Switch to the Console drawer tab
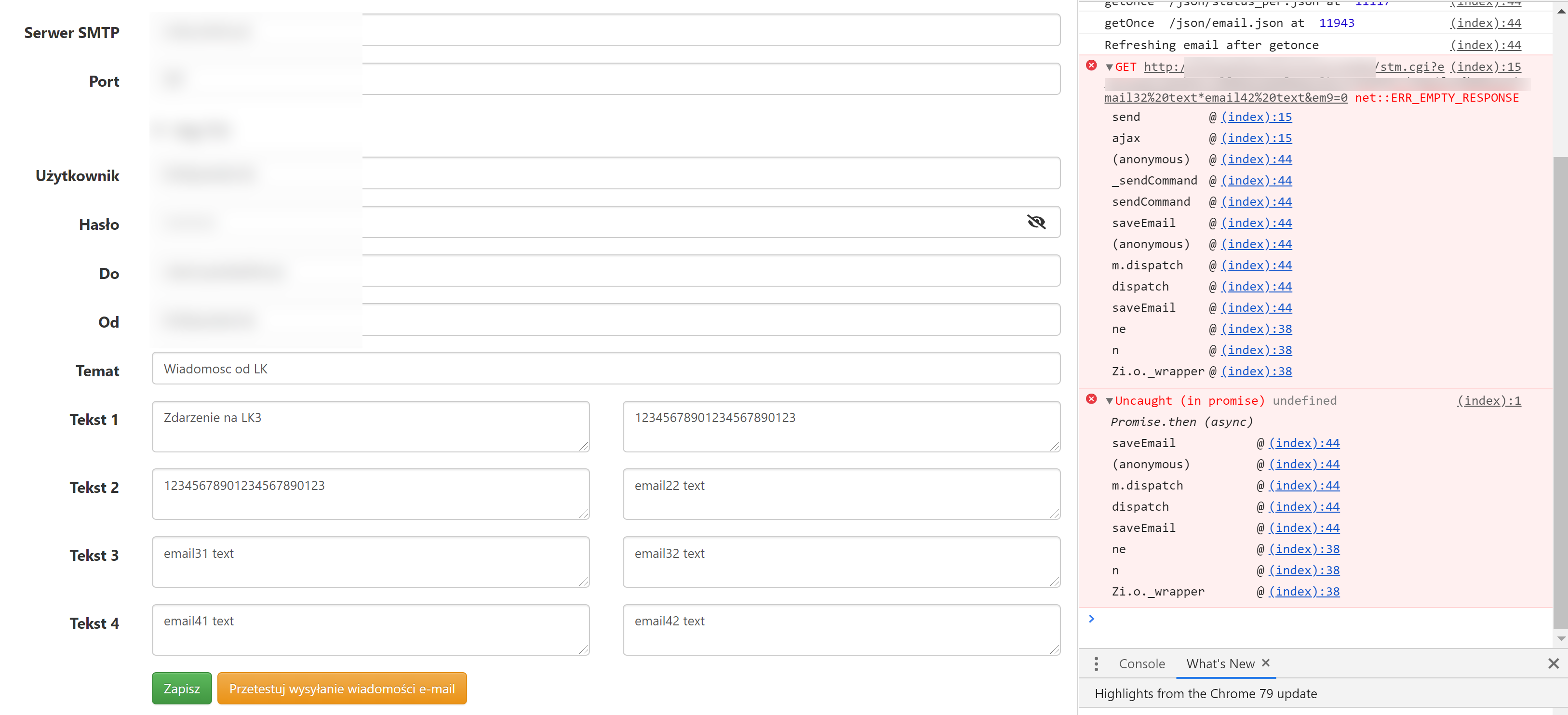 pos(1141,663)
